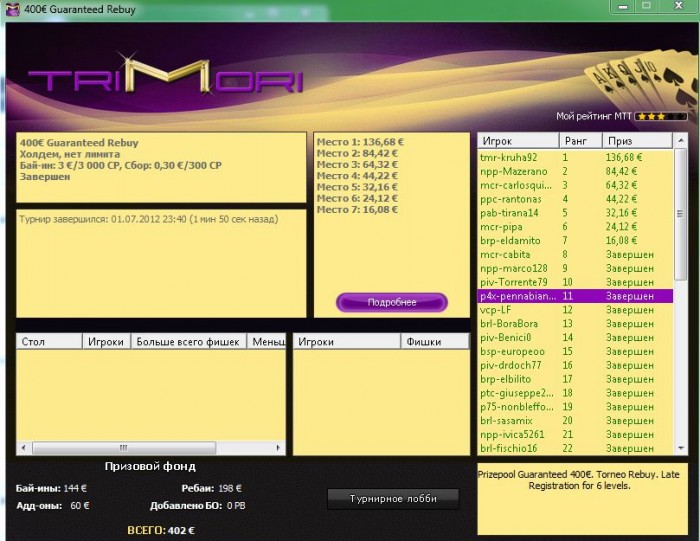The image size is (700, 541).
Task: Click the Подробнее button
Action: 392,302
